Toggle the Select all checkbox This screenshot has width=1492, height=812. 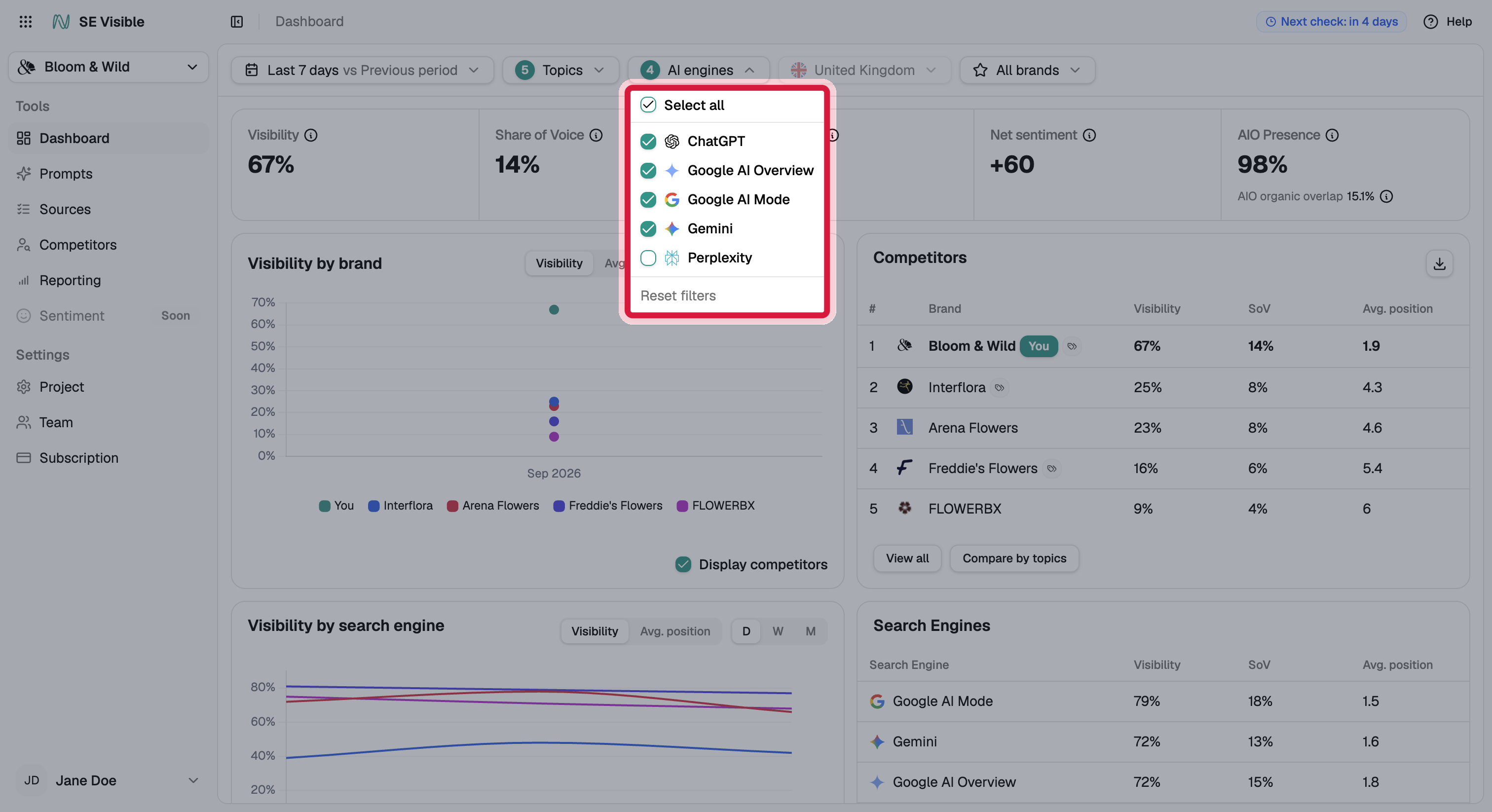pyautogui.click(x=648, y=105)
